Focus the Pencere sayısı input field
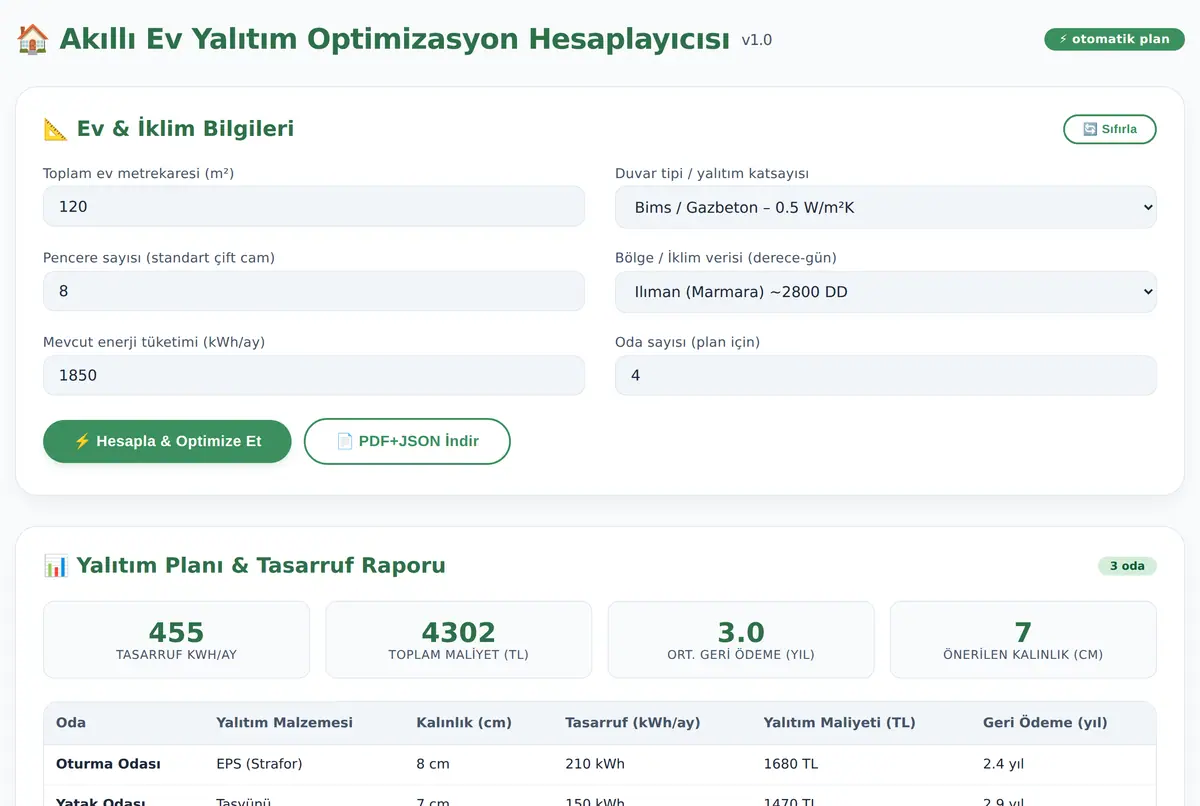This screenshot has height=806, width=1200. (313, 291)
